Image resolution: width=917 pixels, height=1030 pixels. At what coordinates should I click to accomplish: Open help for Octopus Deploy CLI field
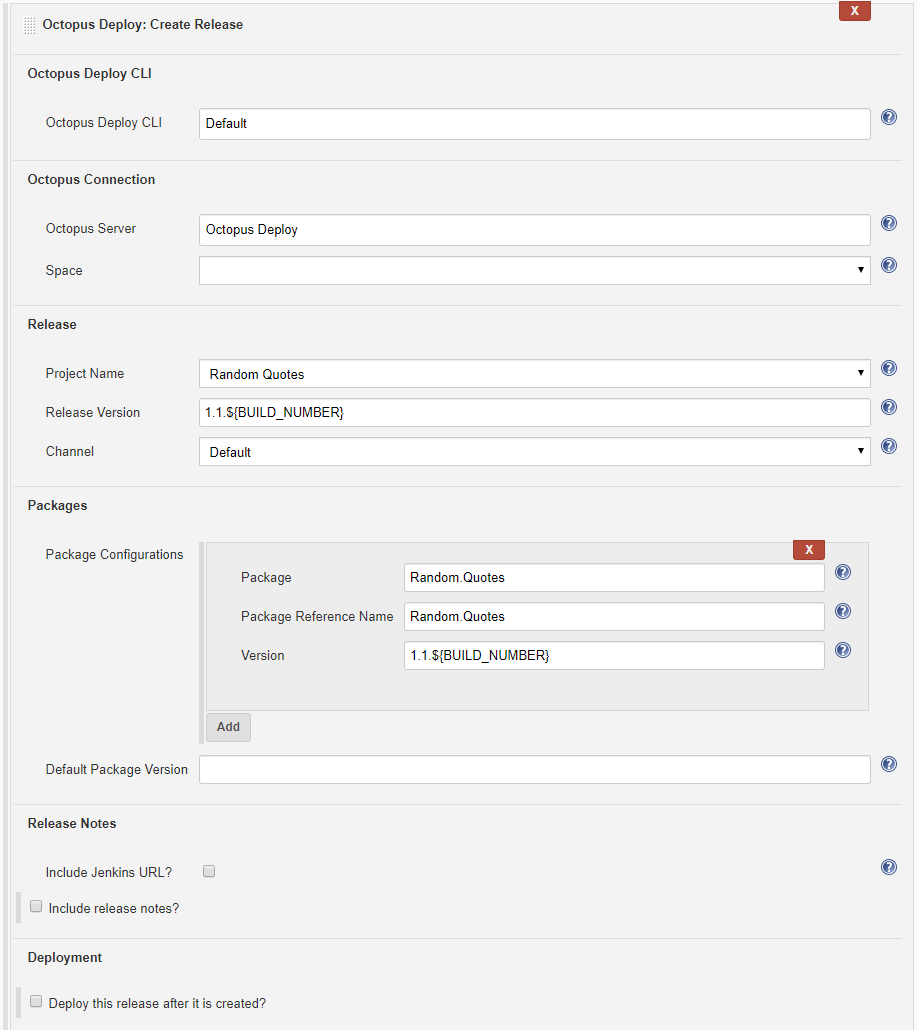pyautogui.click(x=888, y=118)
